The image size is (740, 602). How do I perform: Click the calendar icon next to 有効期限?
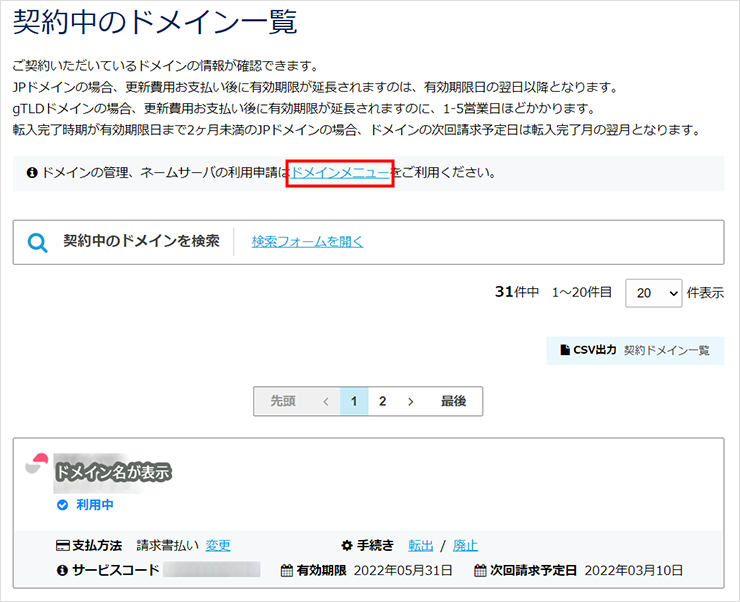[287, 571]
